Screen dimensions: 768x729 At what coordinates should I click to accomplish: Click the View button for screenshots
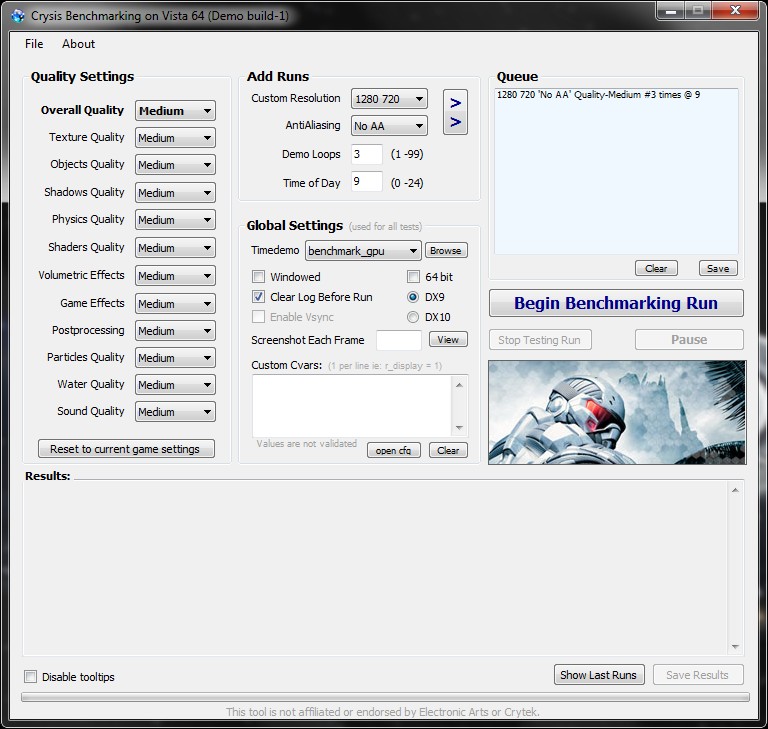point(448,340)
